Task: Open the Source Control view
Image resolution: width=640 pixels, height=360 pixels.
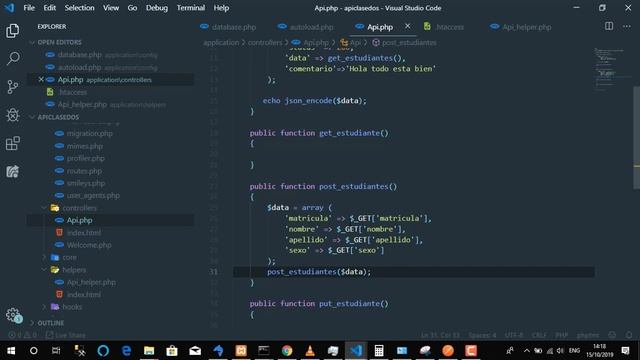Action: tap(13, 87)
